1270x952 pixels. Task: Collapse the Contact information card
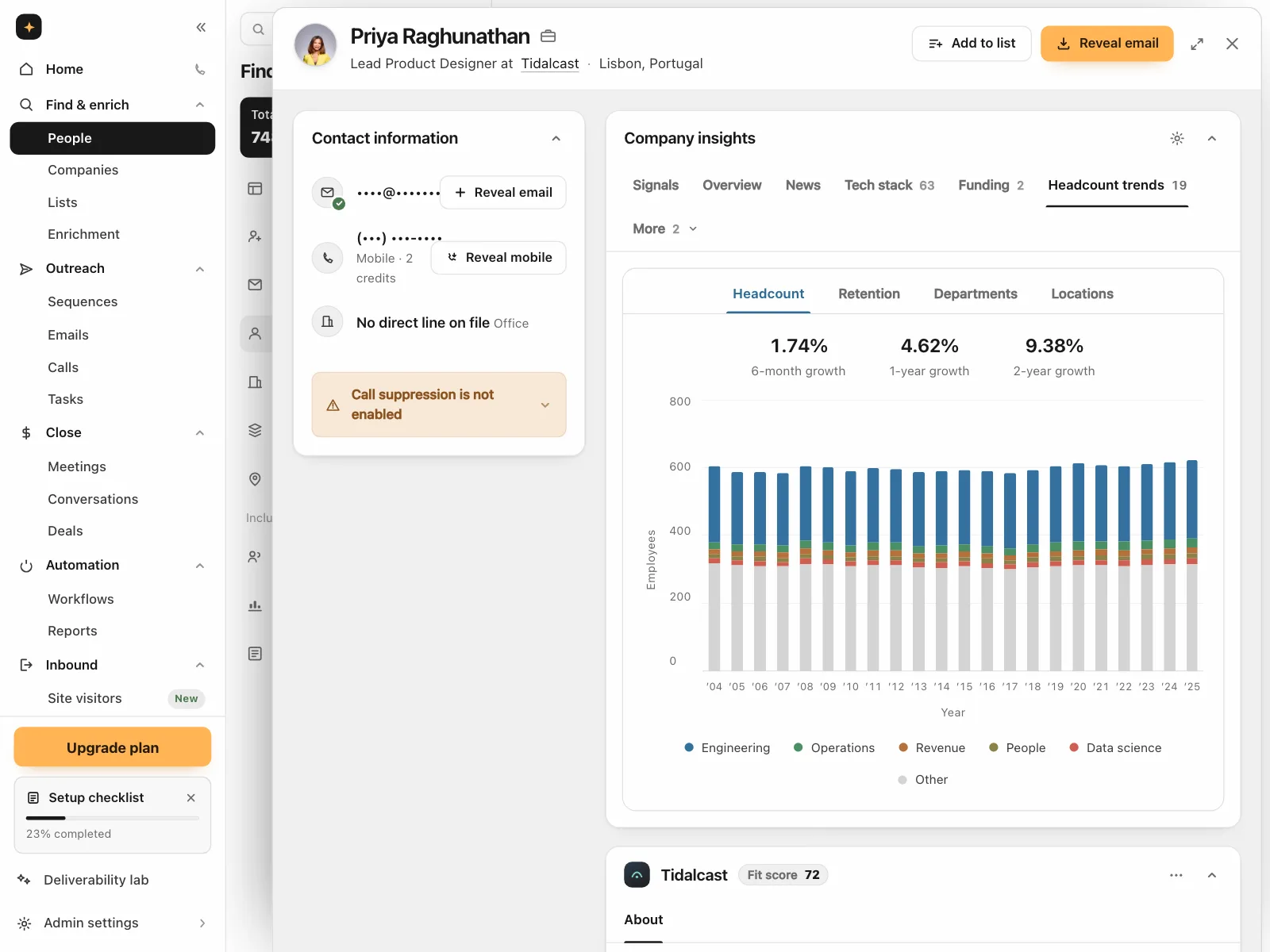556,139
